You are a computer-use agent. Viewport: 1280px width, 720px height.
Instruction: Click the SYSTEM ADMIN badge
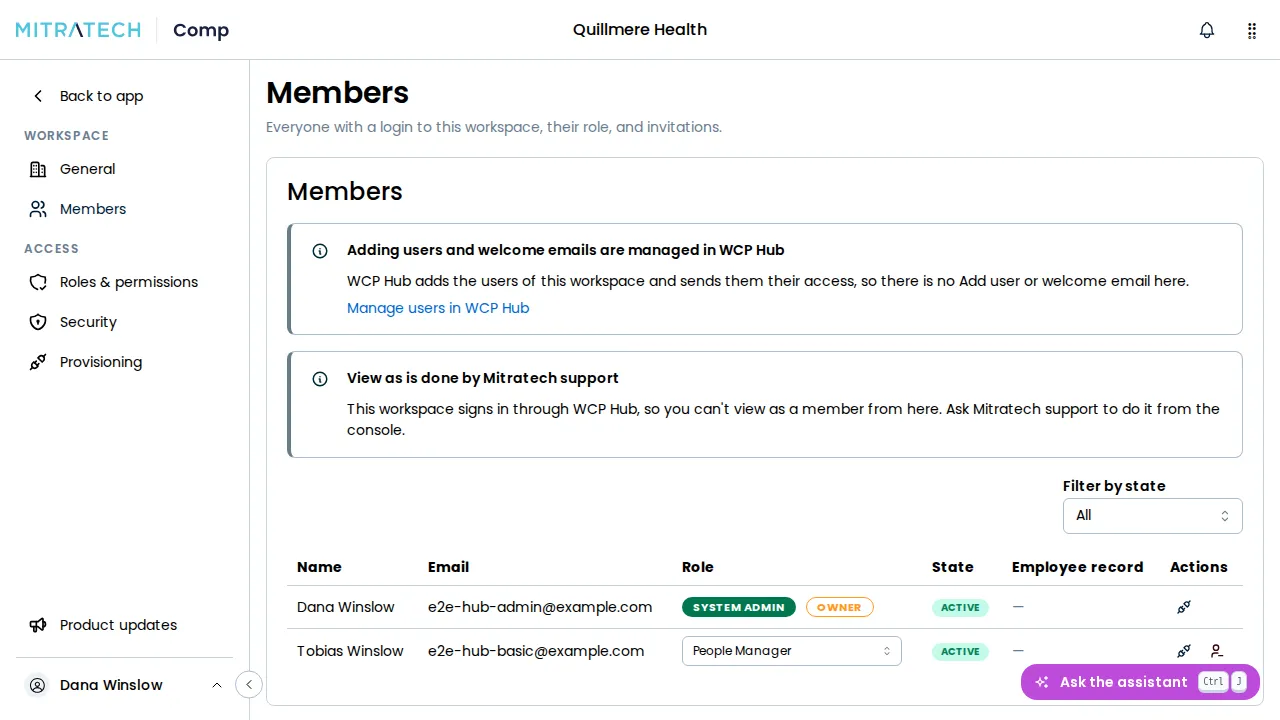739,607
